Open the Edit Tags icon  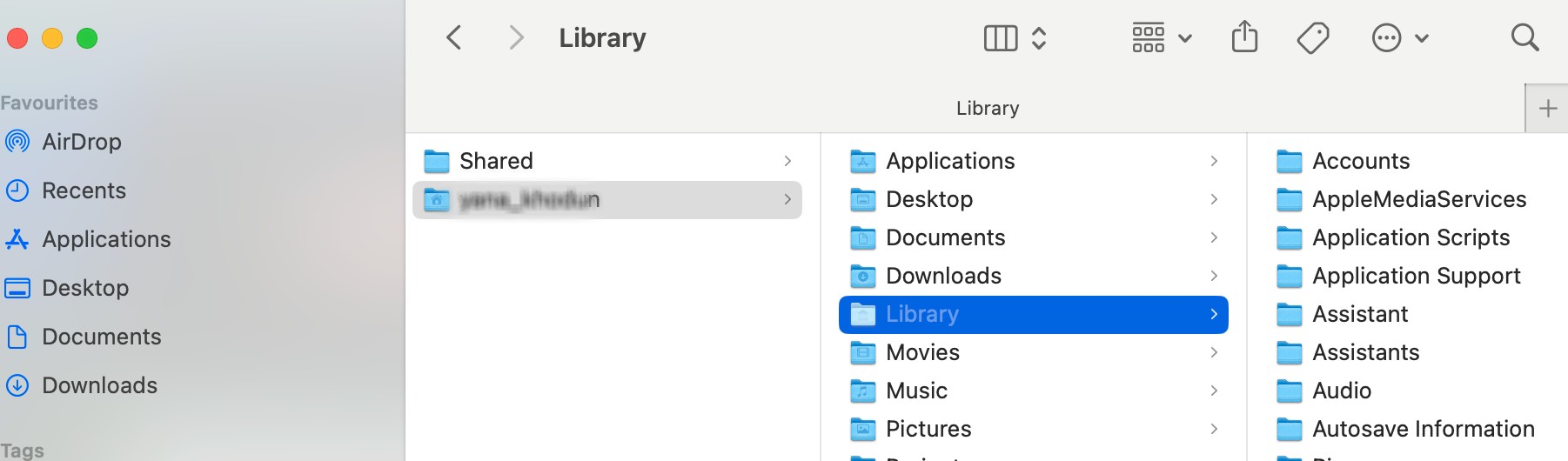(x=1313, y=38)
